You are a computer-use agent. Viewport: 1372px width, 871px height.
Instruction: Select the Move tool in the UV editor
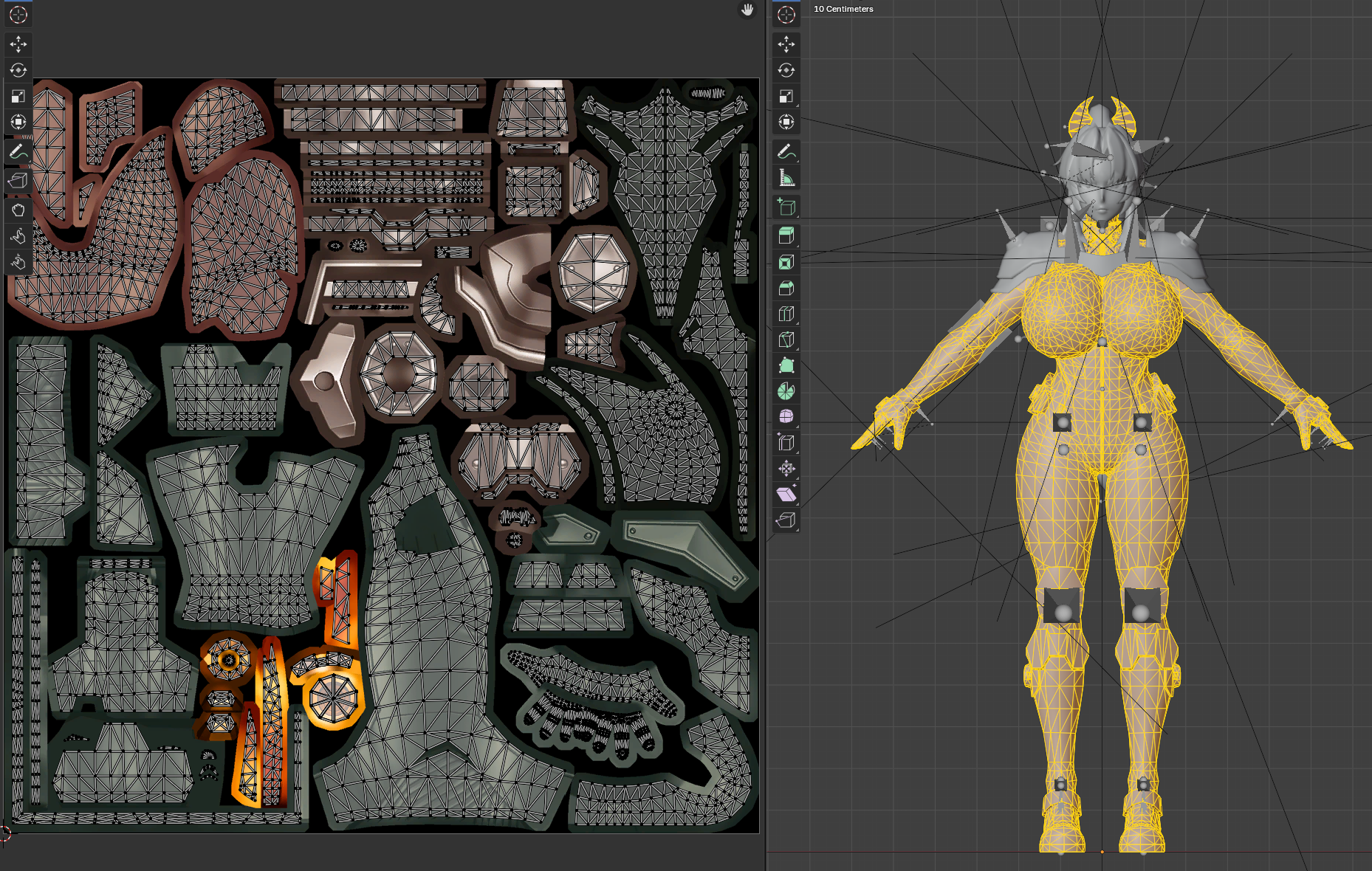point(18,44)
